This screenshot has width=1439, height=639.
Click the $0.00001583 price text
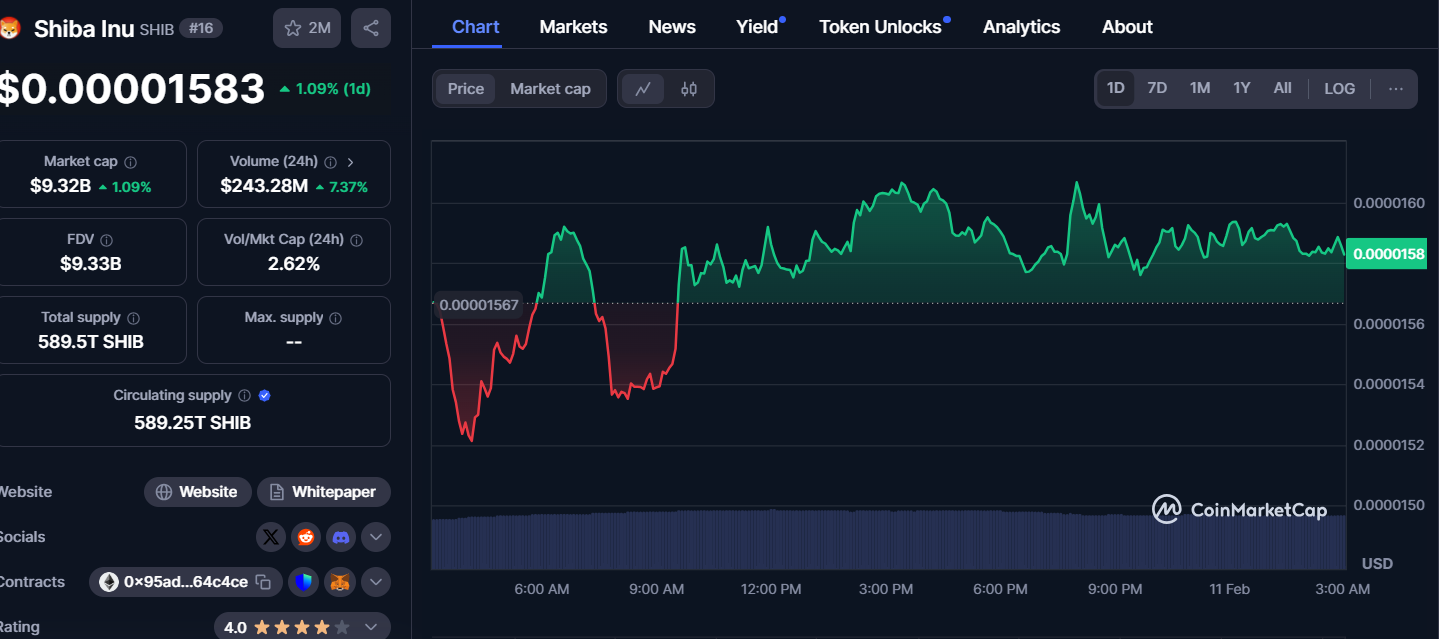[130, 89]
